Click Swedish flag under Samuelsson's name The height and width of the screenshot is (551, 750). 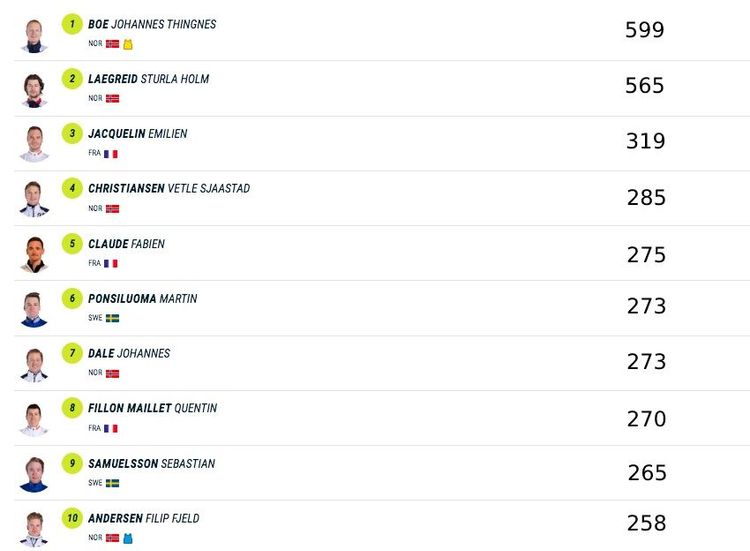click(112, 483)
